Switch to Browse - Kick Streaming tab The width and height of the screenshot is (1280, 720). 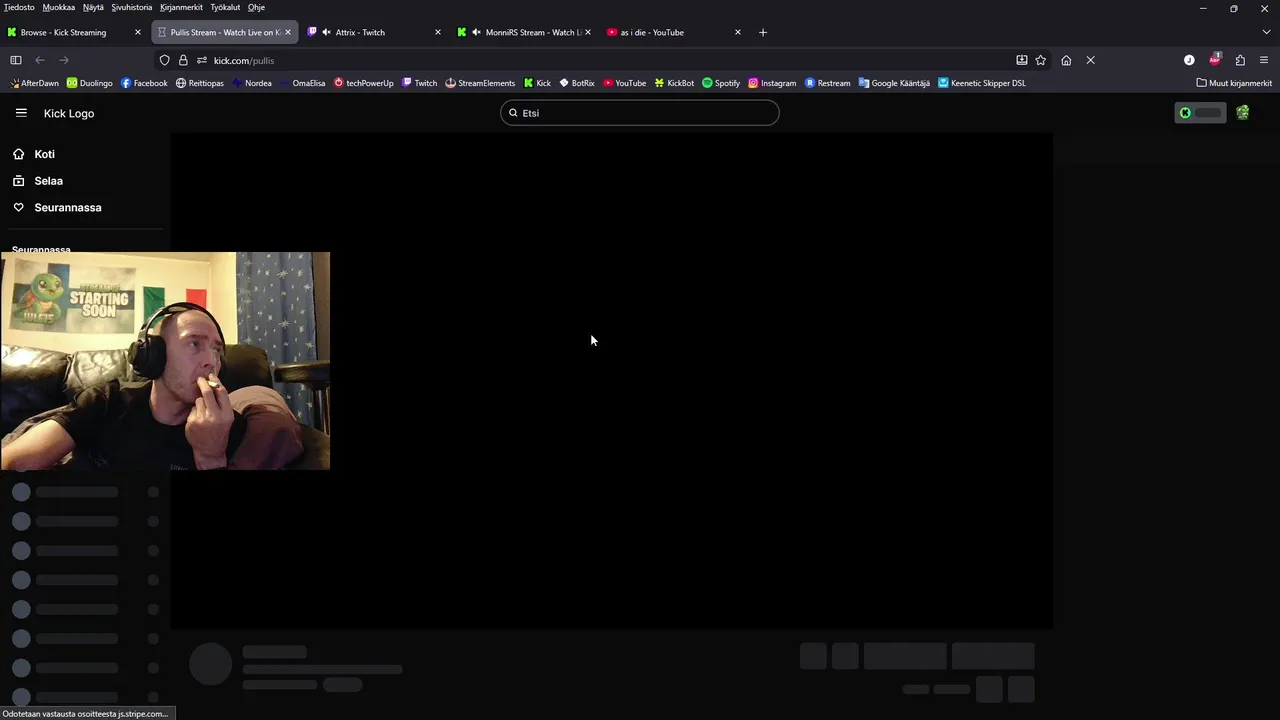75,32
